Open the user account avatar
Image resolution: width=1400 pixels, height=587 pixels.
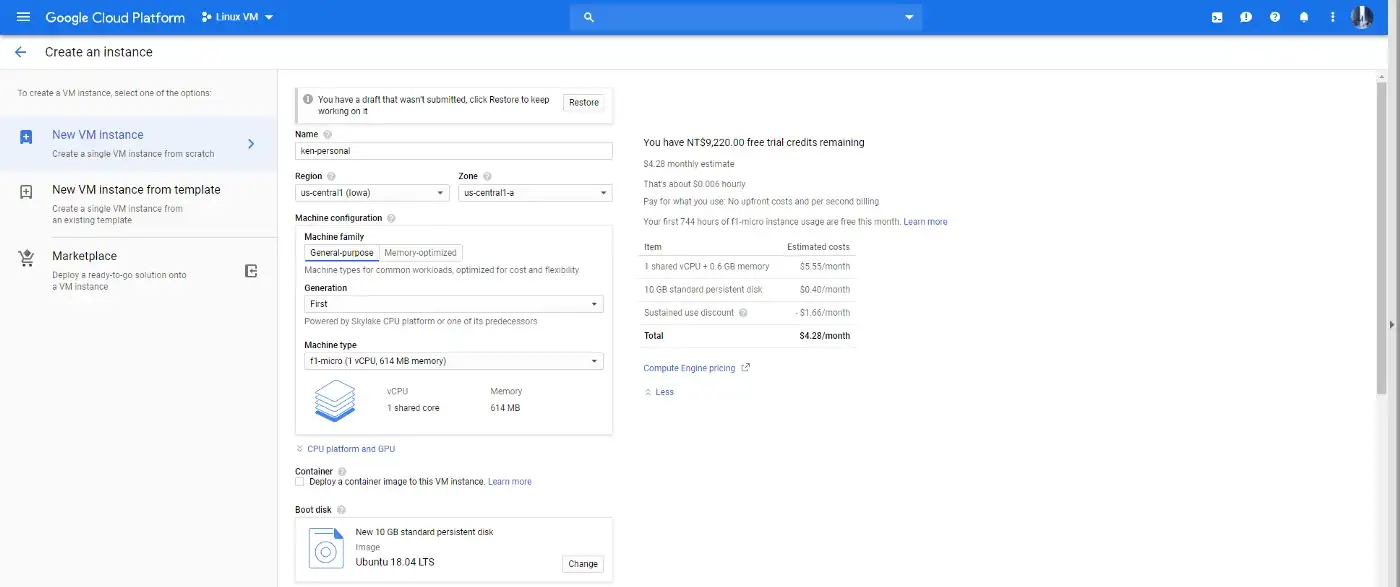[1362, 17]
